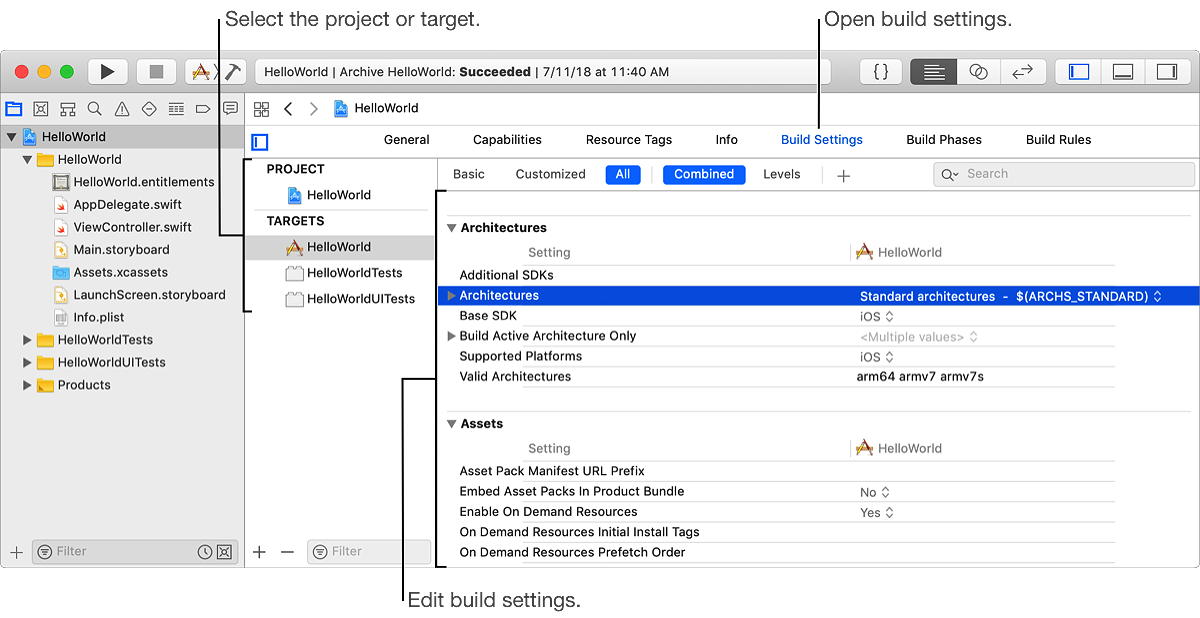
Task: Select the Combined settings view
Action: pyautogui.click(x=704, y=174)
